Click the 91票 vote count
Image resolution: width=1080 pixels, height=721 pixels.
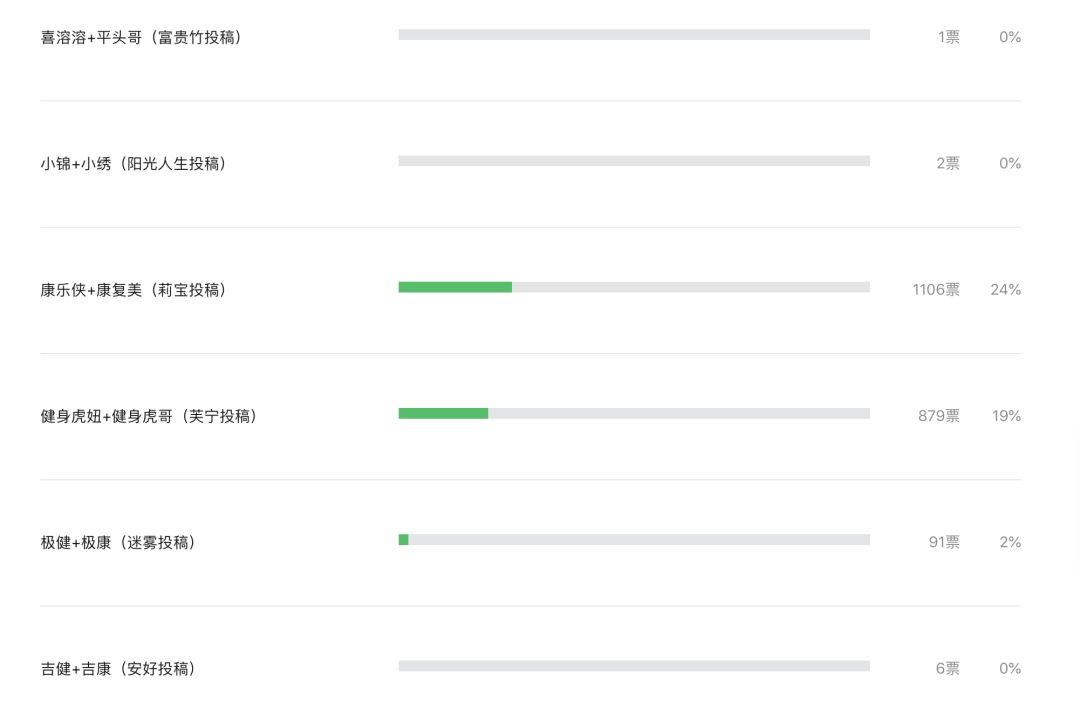(944, 543)
